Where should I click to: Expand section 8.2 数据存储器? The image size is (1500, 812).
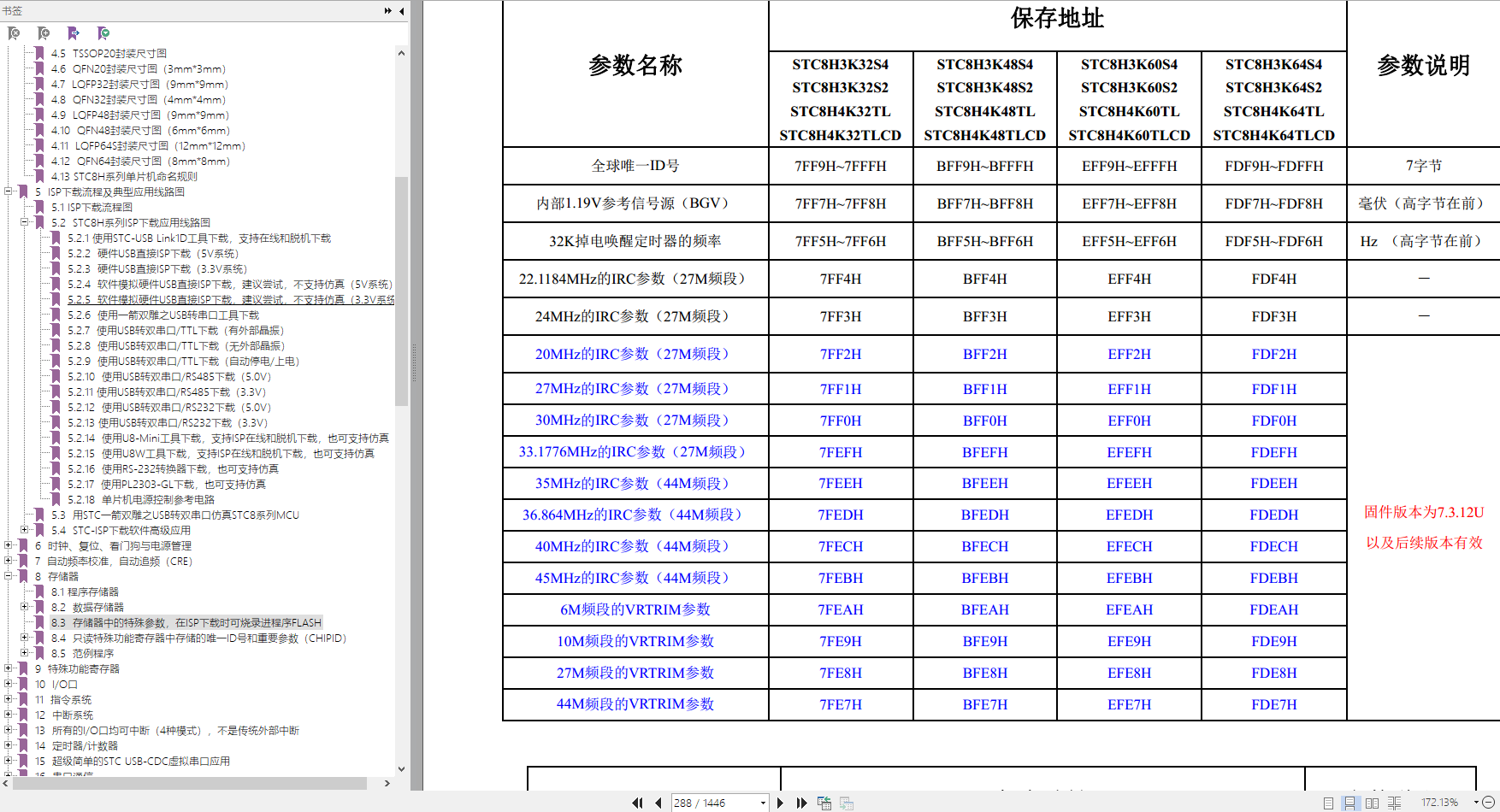click(25, 607)
